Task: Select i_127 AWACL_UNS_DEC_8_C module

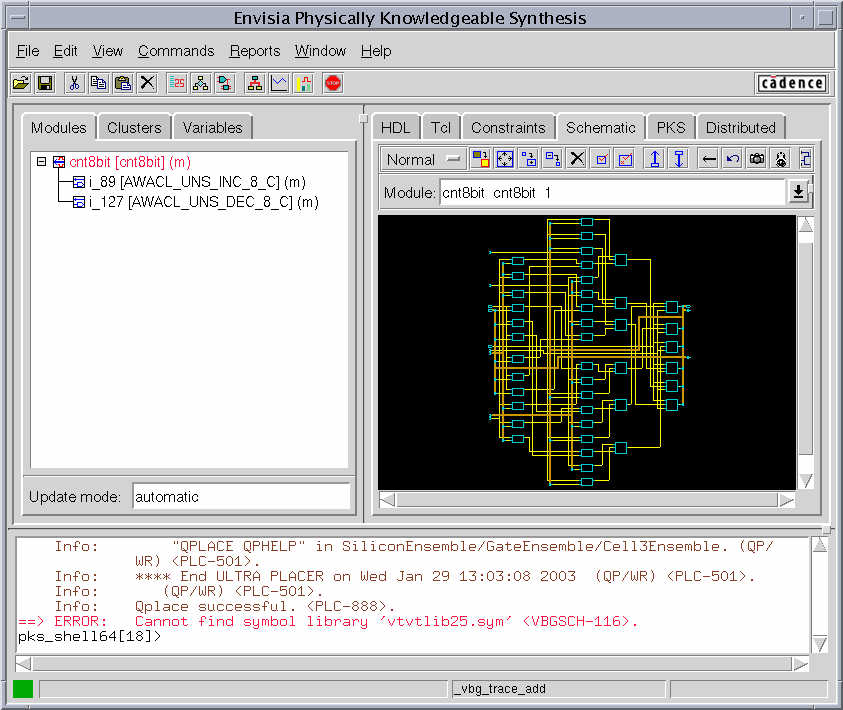Action: point(202,202)
